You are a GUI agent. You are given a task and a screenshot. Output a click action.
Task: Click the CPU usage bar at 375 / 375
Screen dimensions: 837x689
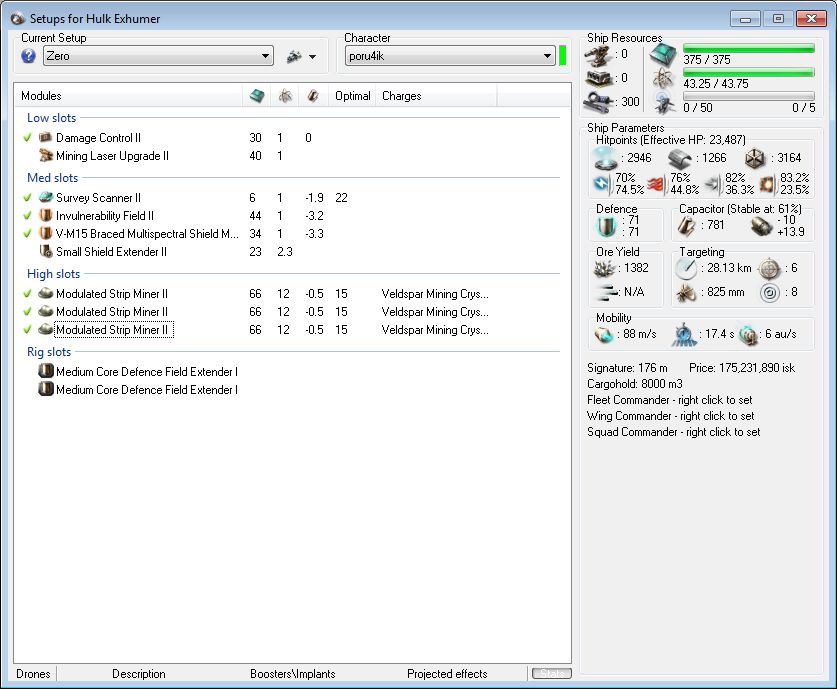click(748, 48)
